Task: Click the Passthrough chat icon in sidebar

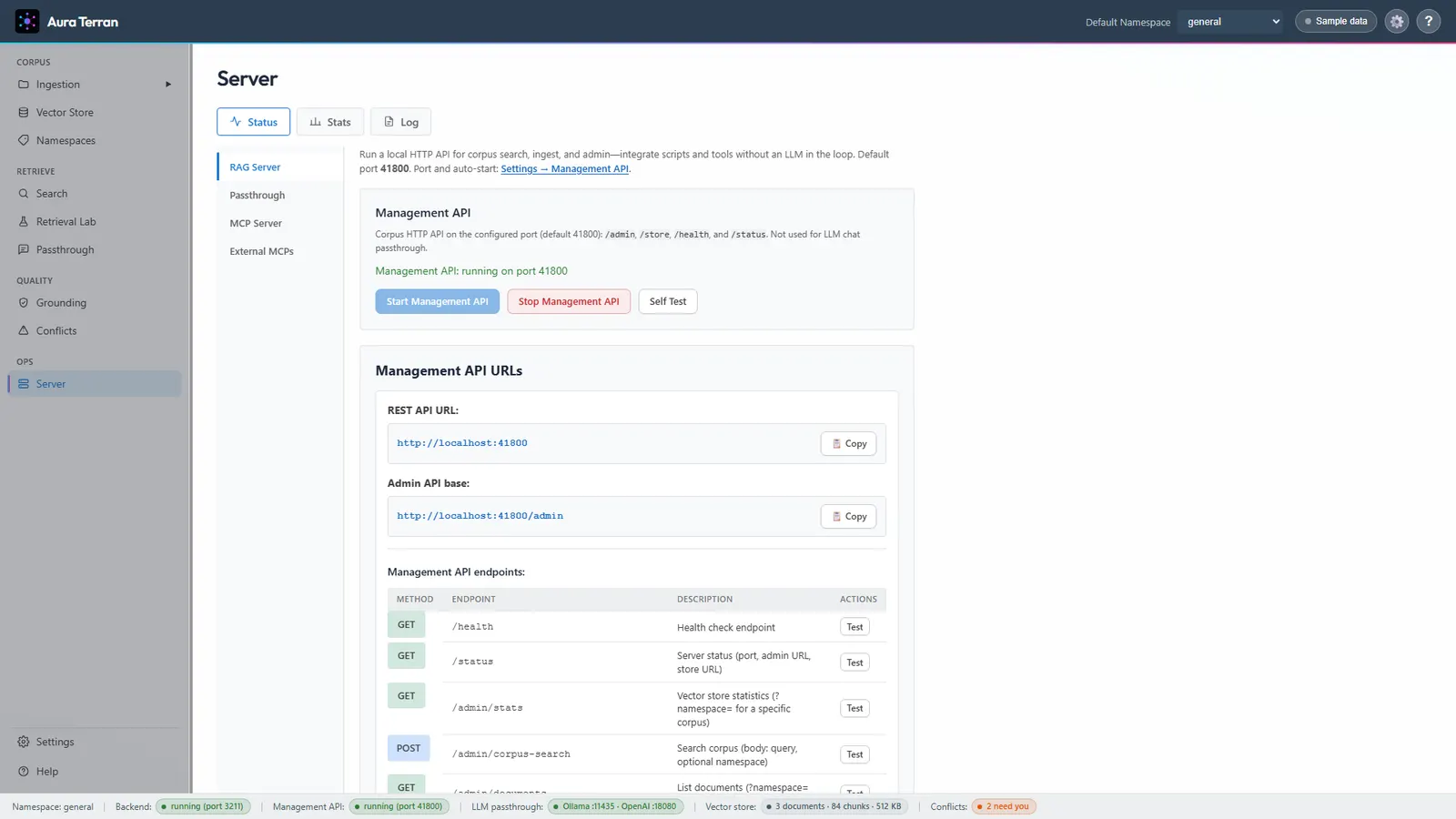Action: (x=24, y=250)
